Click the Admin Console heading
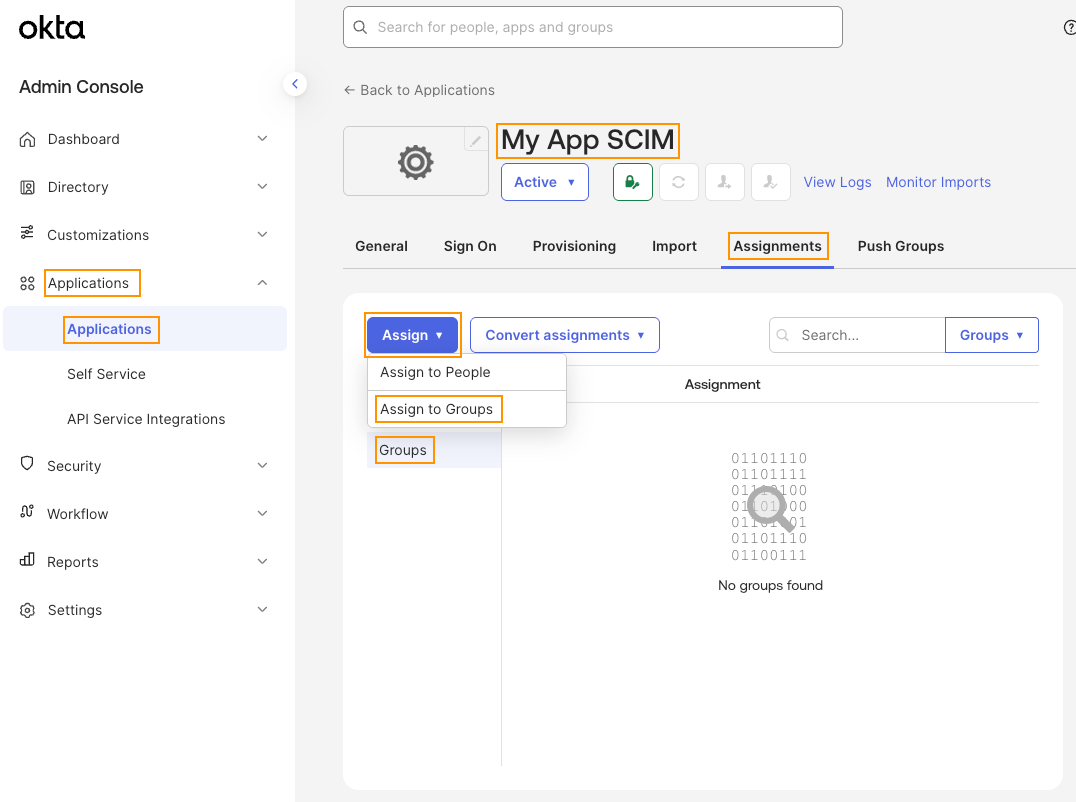Screen dimensions: 1076x802 [x=81, y=86]
